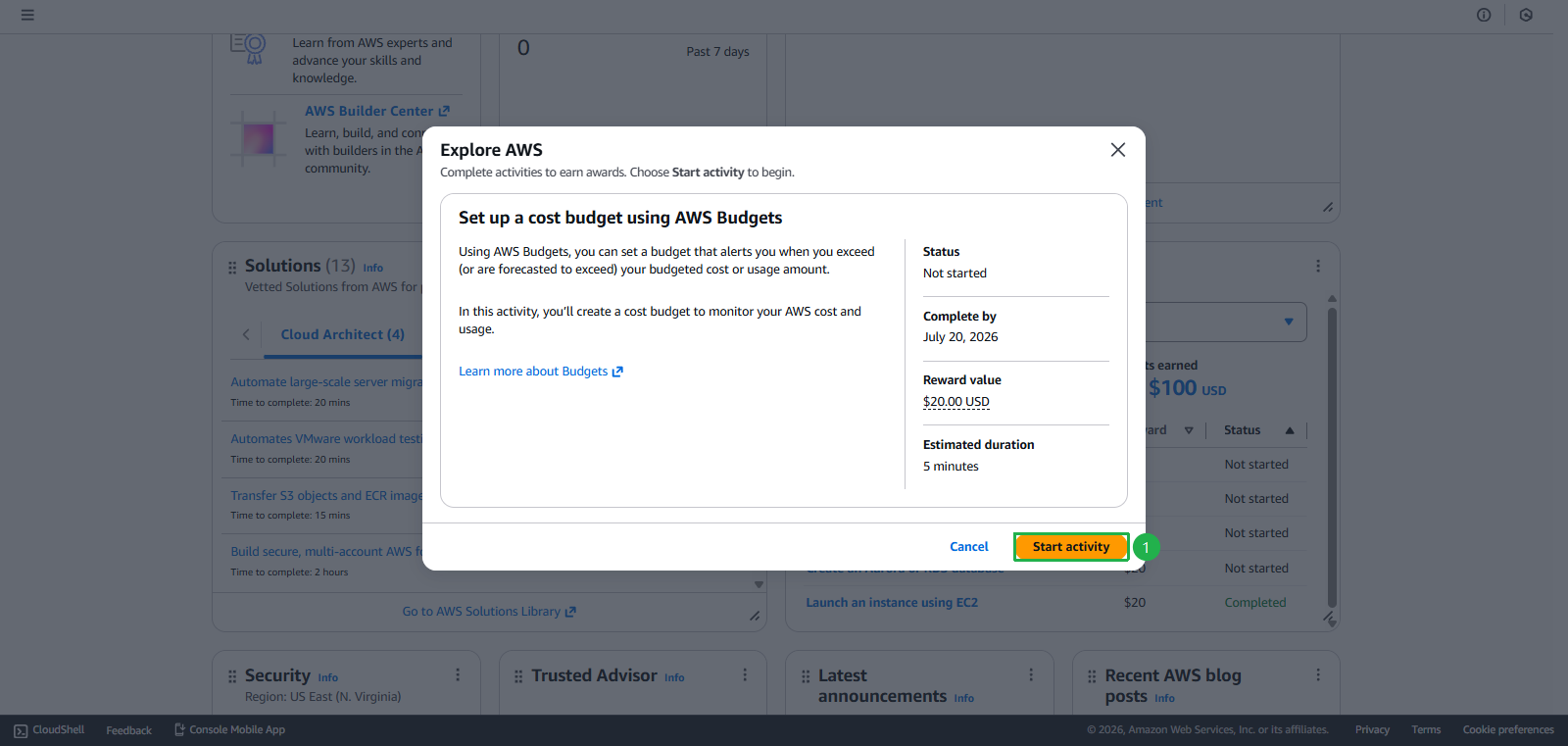Image resolution: width=1568 pixels, height=746 pixels.
Task: Open Trusted Advisor widget kebab menu
Action: point(745,675)
